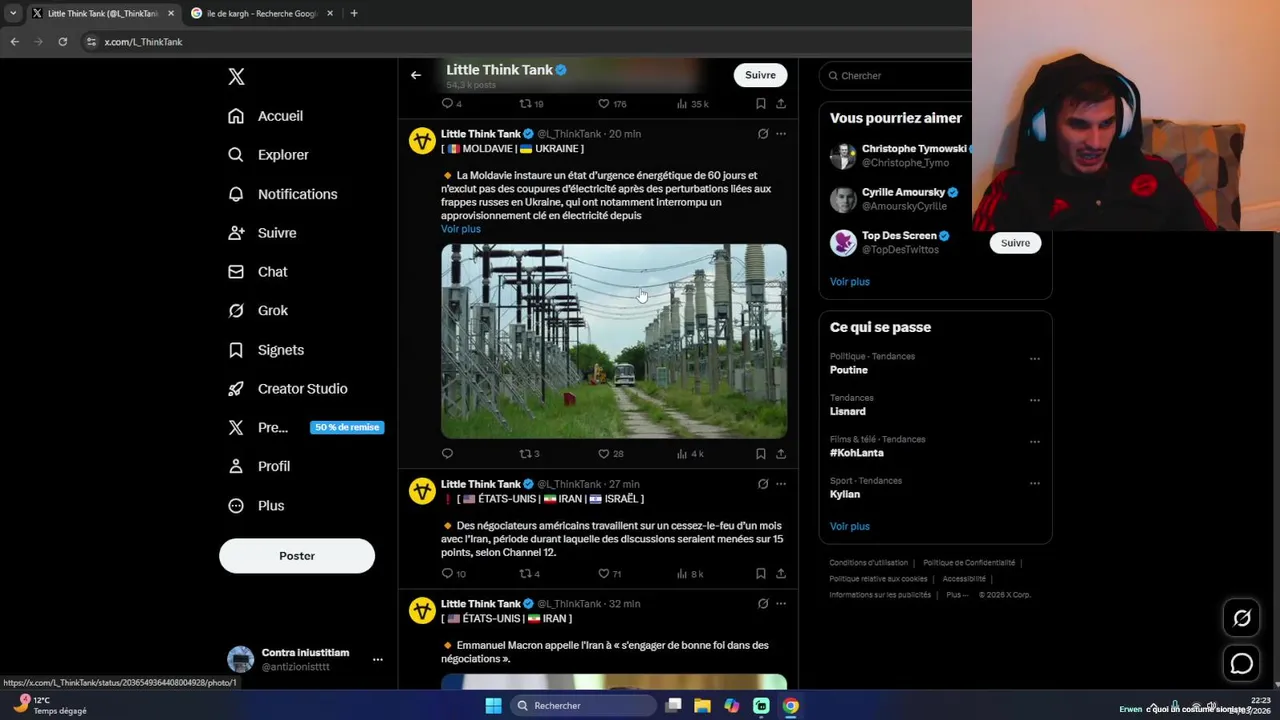
Task: Follow Little Think Tank via Suivre button
Action: (x=760, y=75)
